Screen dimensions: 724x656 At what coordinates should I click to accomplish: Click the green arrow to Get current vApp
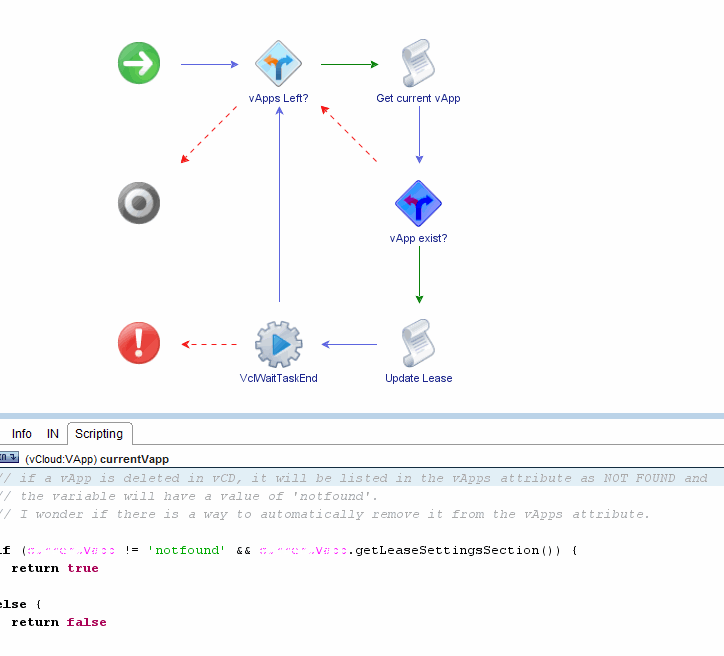coord(349,64)
